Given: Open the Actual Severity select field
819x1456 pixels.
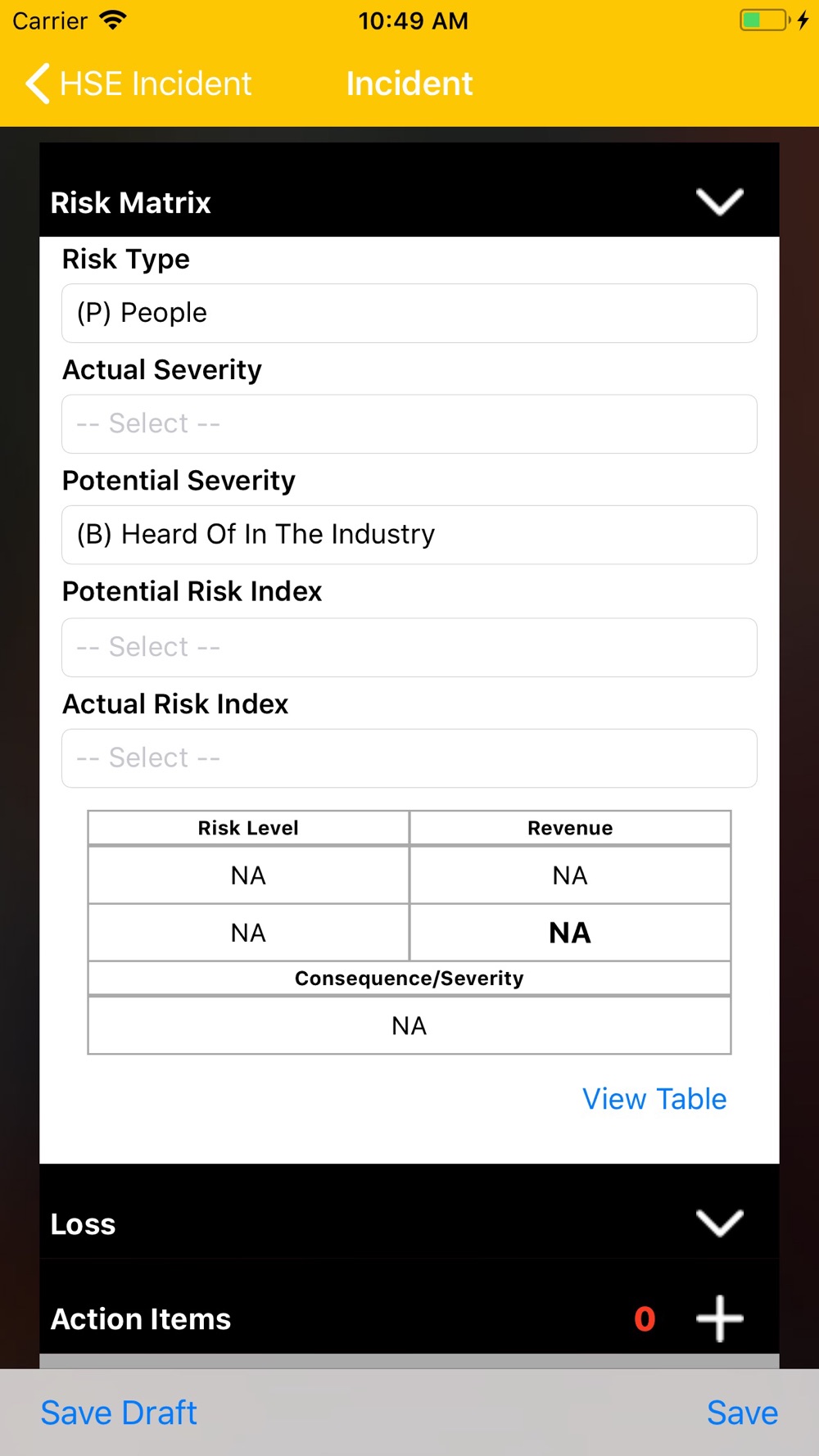Looking at the screenshot, I should 409,424.
